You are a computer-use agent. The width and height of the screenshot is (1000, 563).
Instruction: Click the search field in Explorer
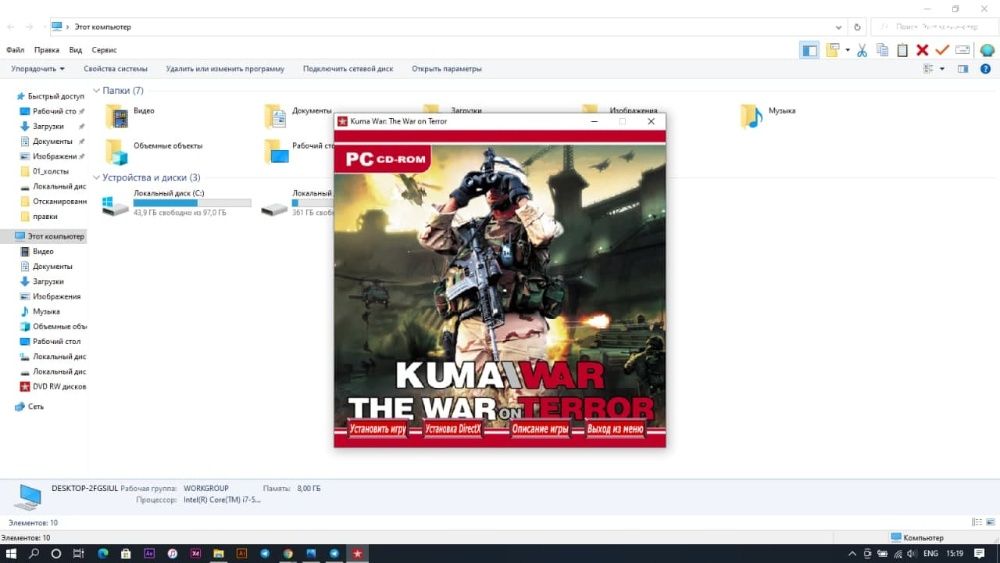click(935, 27)
